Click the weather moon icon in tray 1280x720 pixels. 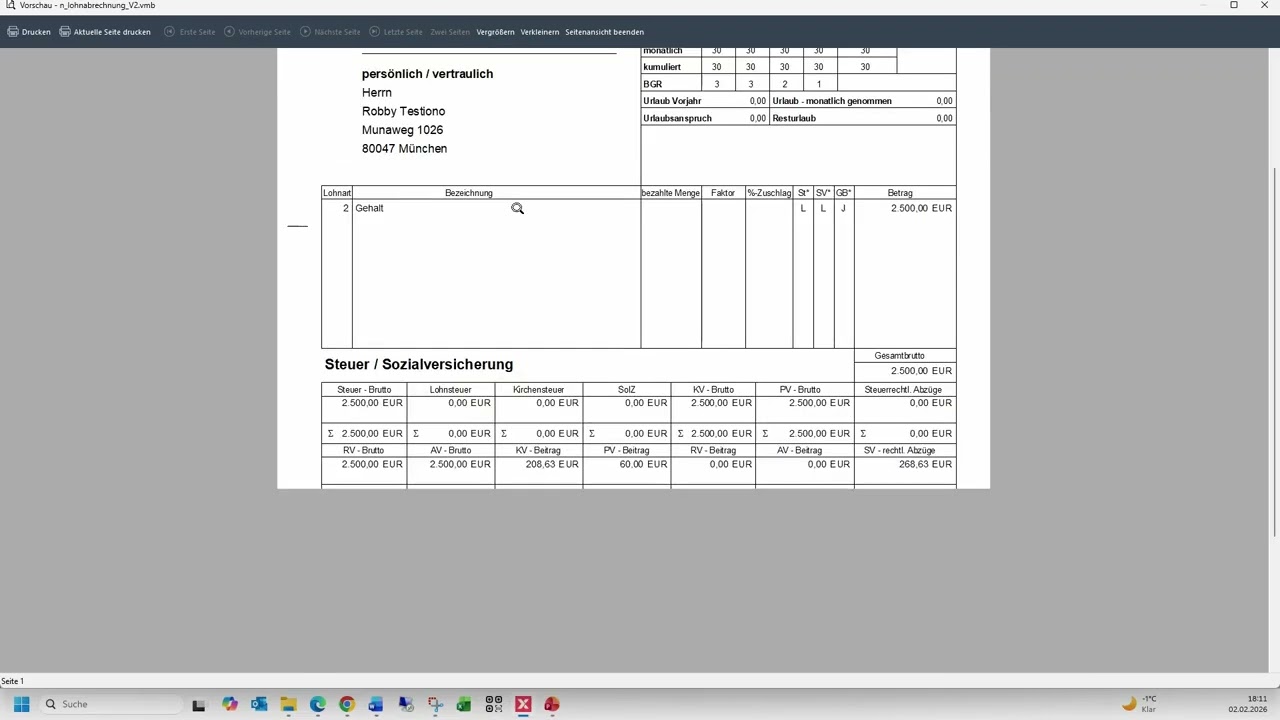coord(1130,704)
